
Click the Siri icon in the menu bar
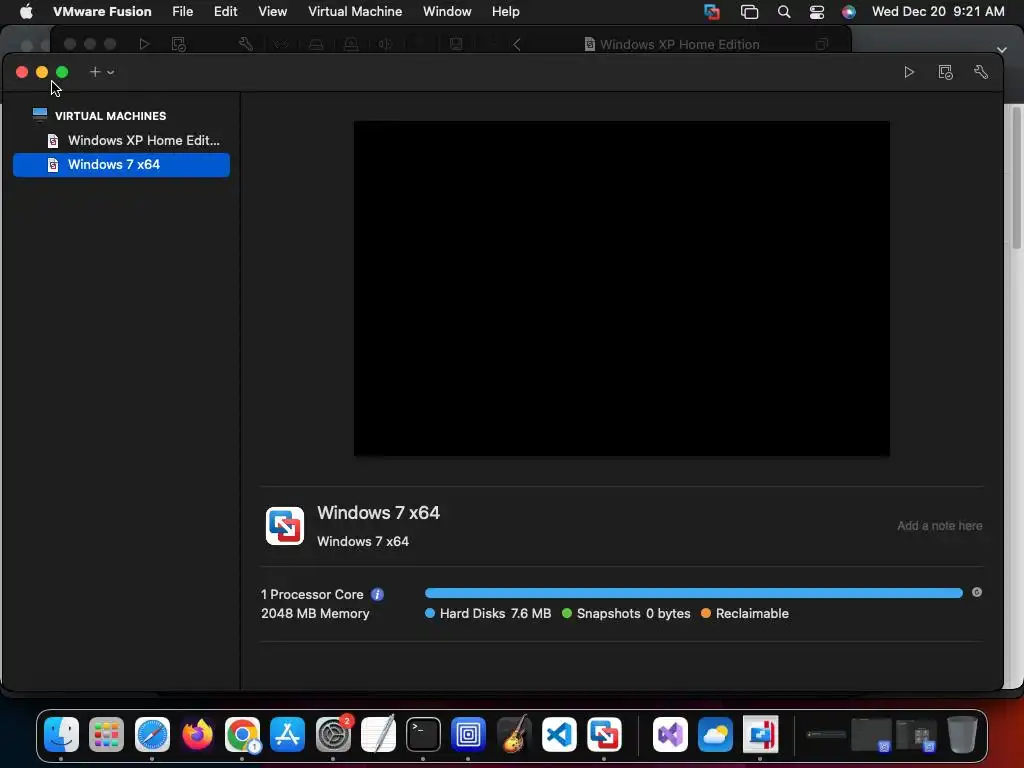coord(848,12)
